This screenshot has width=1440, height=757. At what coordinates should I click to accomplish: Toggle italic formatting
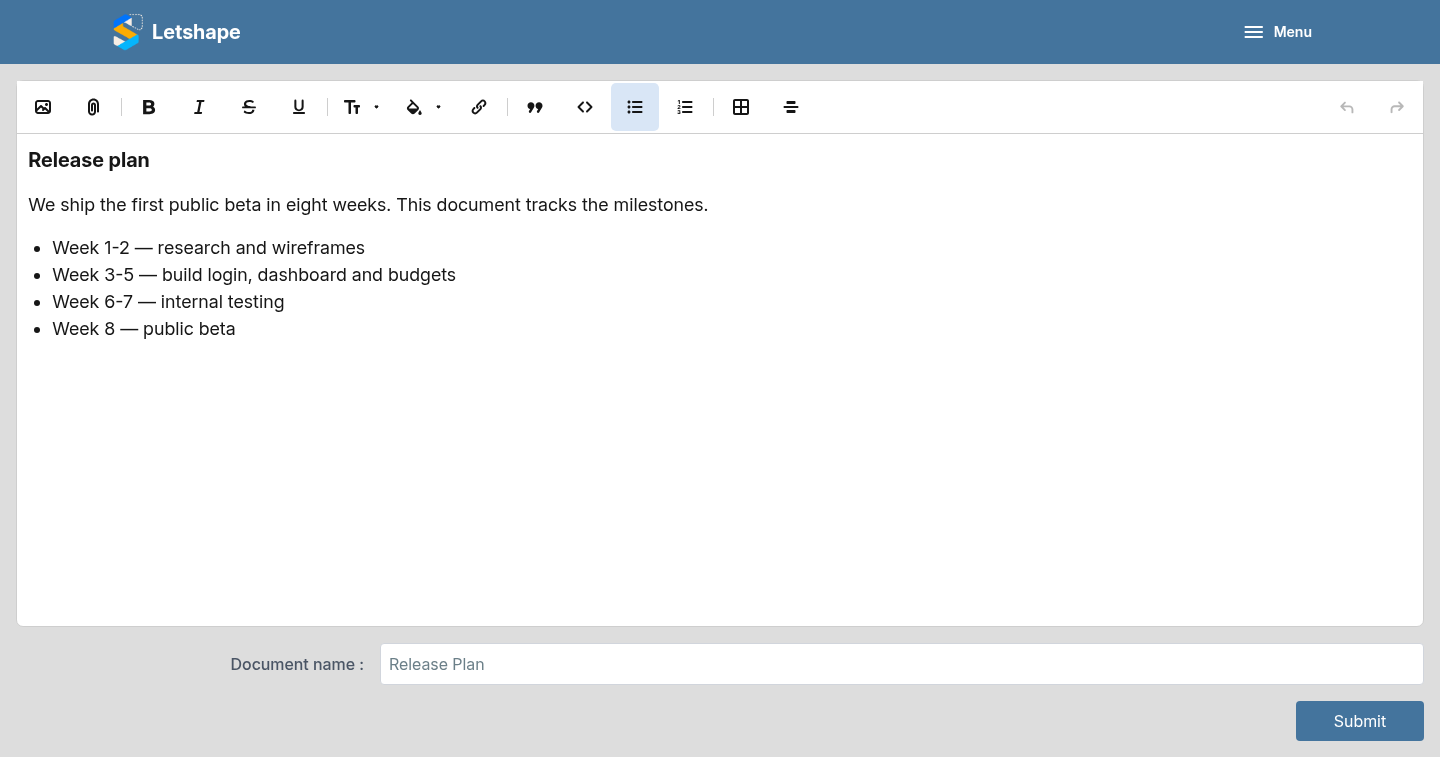pyautogui.click(x=199, y=107)
